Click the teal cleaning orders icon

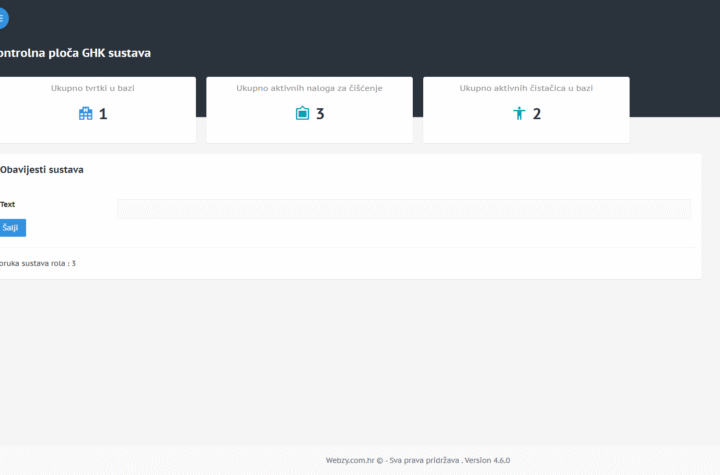click(x=302, y=114)
